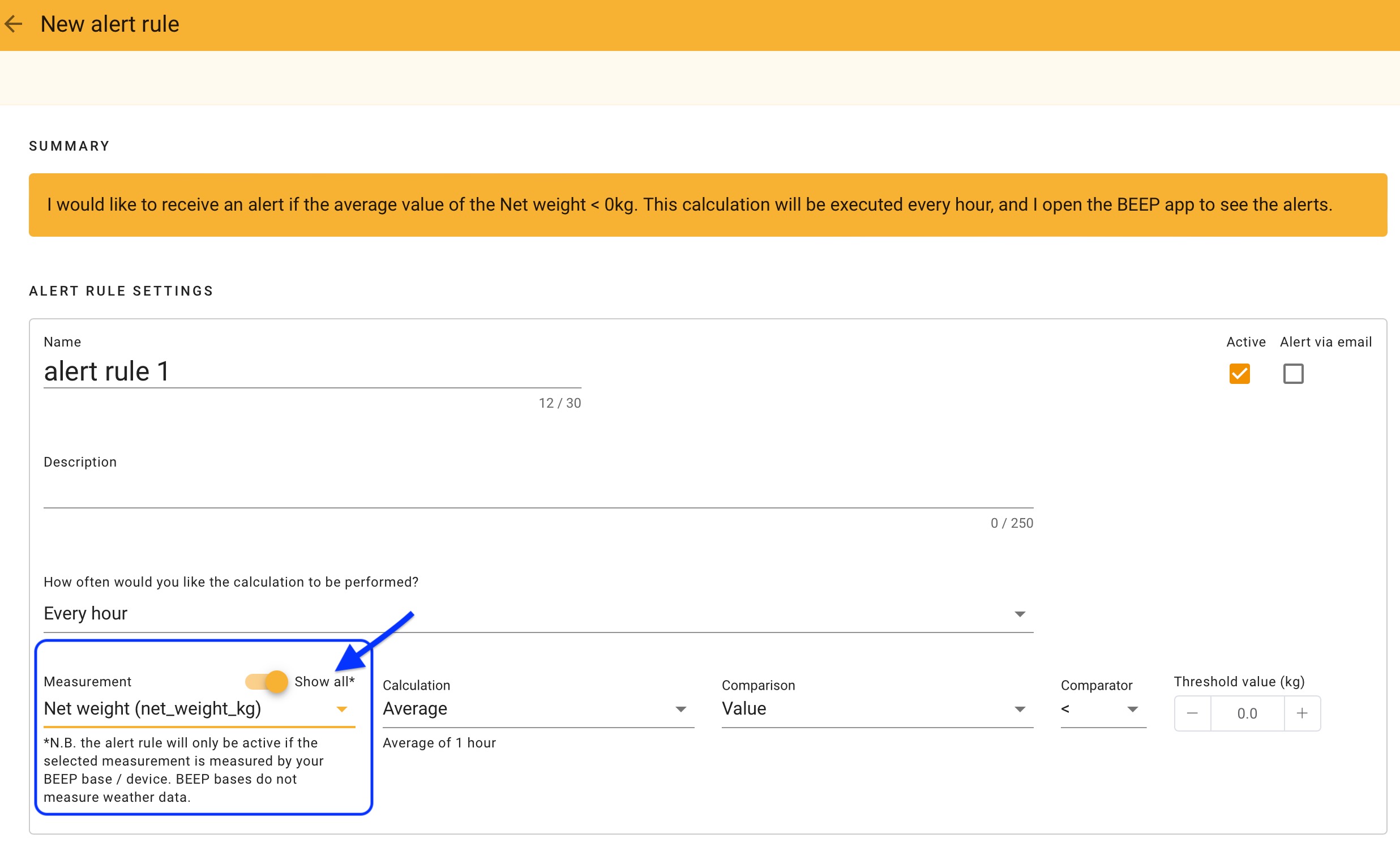Click the Alert via email label
The width and height of the screenshot is (1400, 842).
click(1326, 341)
